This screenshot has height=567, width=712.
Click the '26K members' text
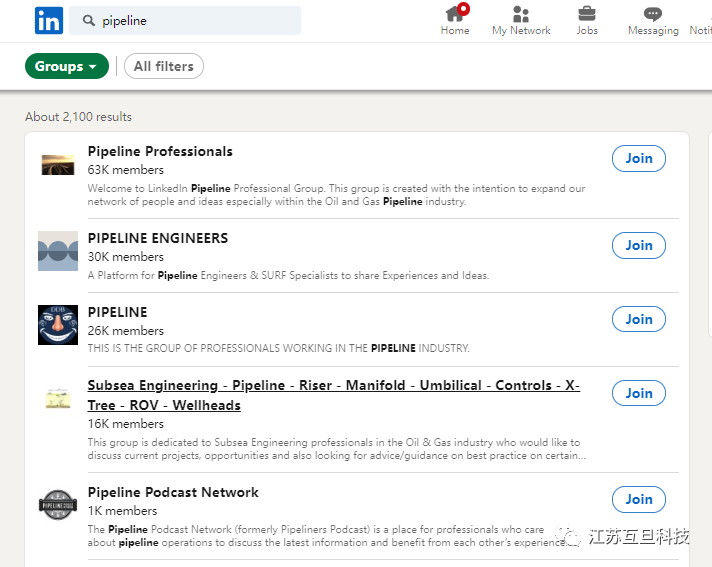[x=126, y=331]
